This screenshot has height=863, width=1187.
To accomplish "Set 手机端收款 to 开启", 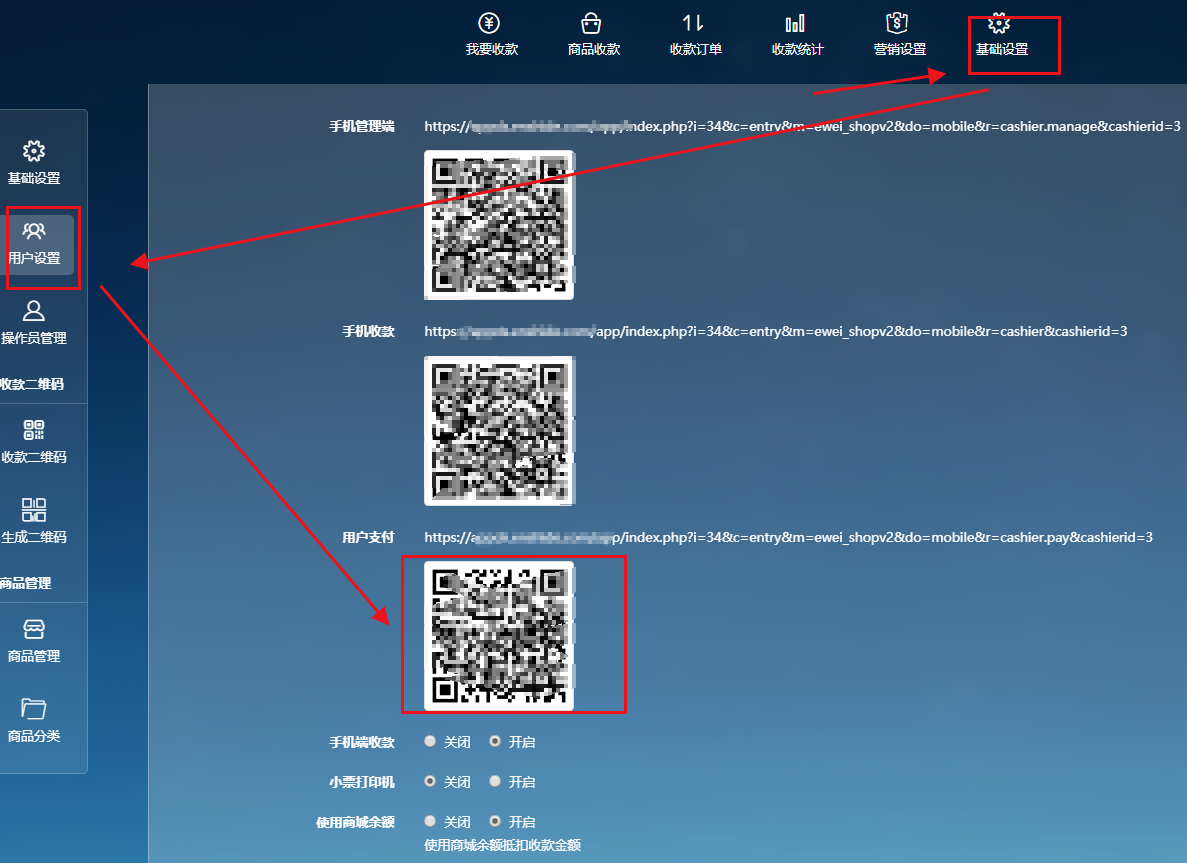I will point(495,742).
